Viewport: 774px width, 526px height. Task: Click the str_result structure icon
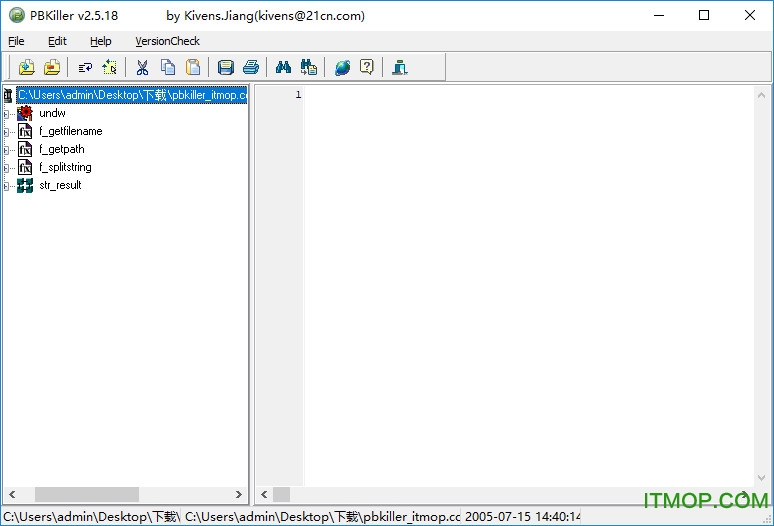pyautogui.click(x=25, y=186)
